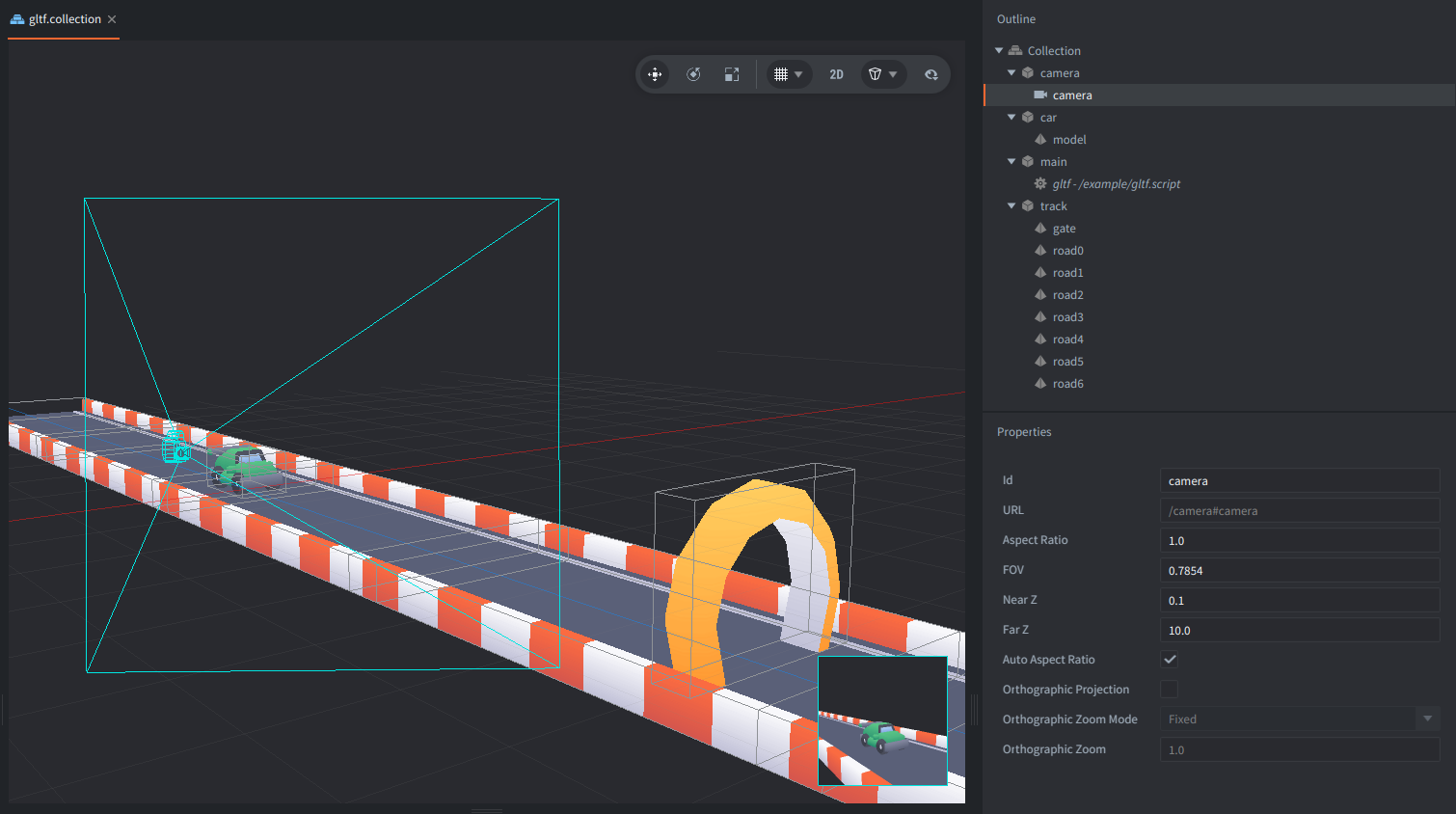The height and width of the screenshot is (814, 1456).
Task: Toggle the perspective camera cube icon
Action: [876, 74]
